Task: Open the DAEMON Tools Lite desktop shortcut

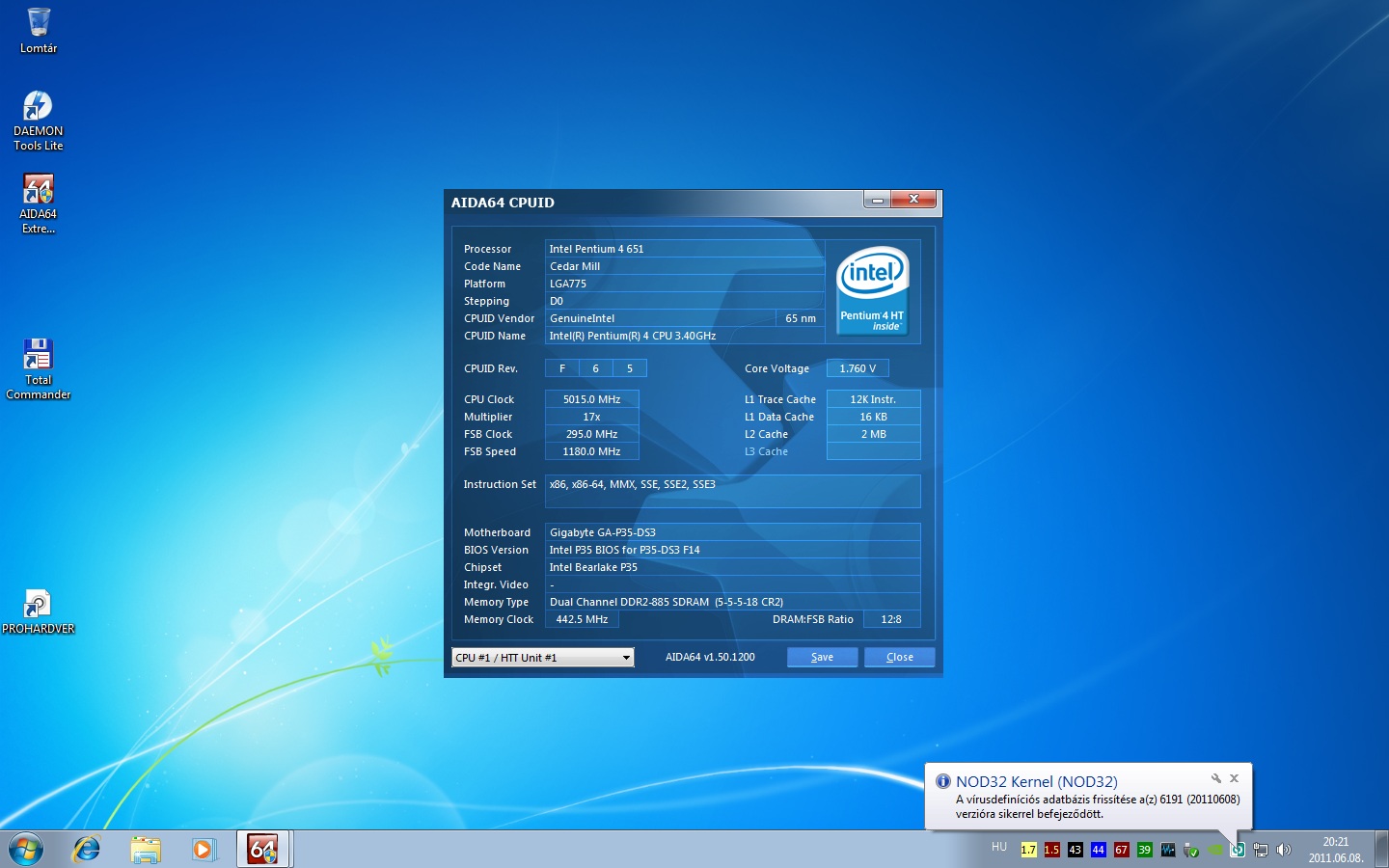Action: (39, 121)
